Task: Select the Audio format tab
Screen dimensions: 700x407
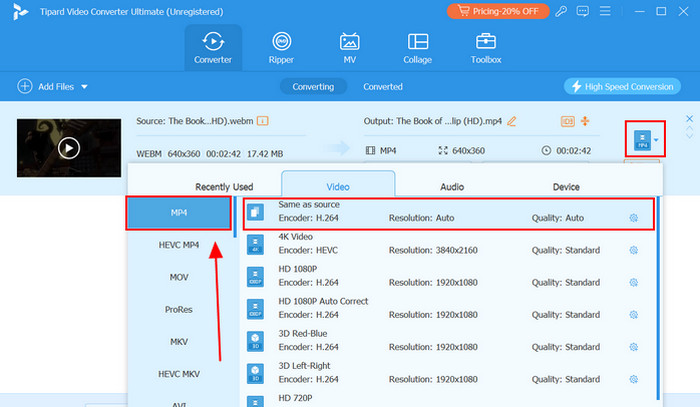Action: point(452,187)
